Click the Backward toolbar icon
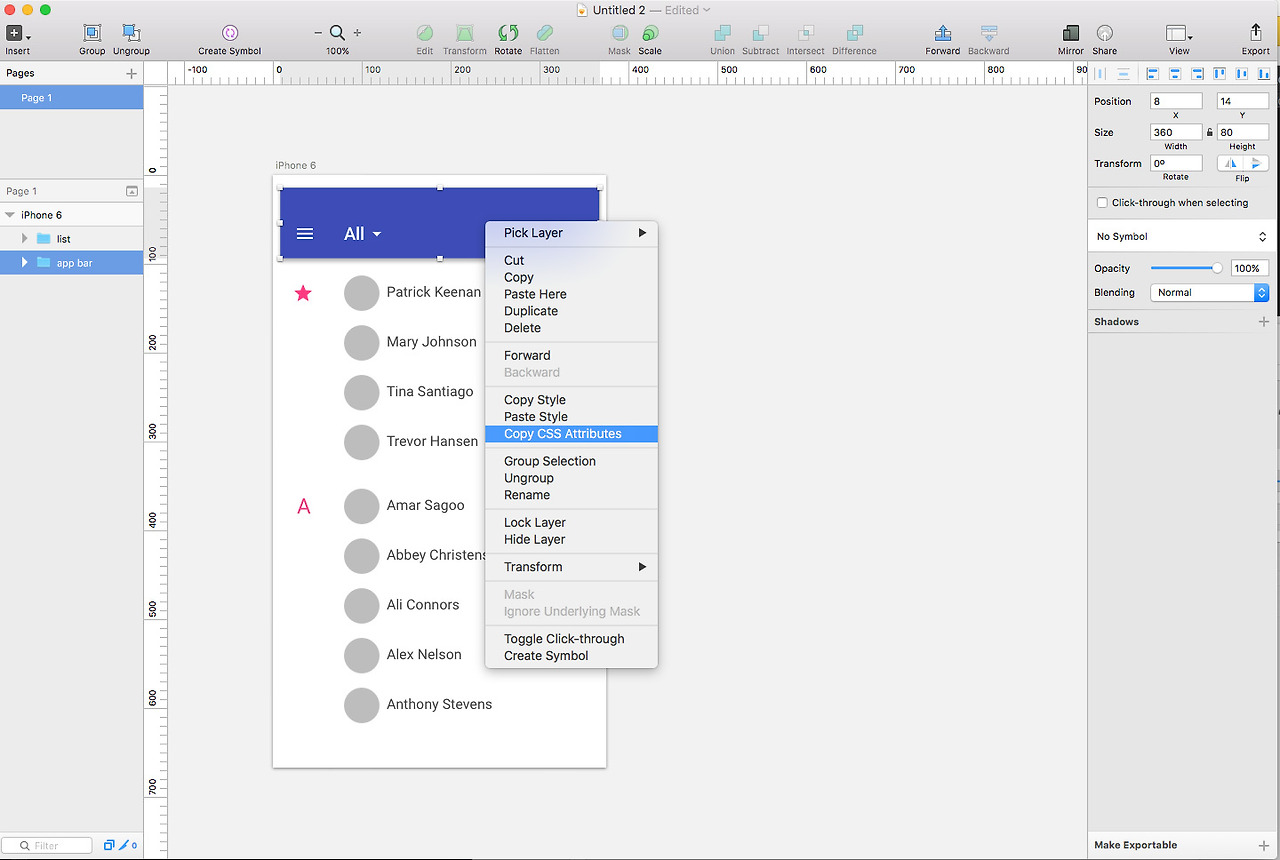 point(988,33)
